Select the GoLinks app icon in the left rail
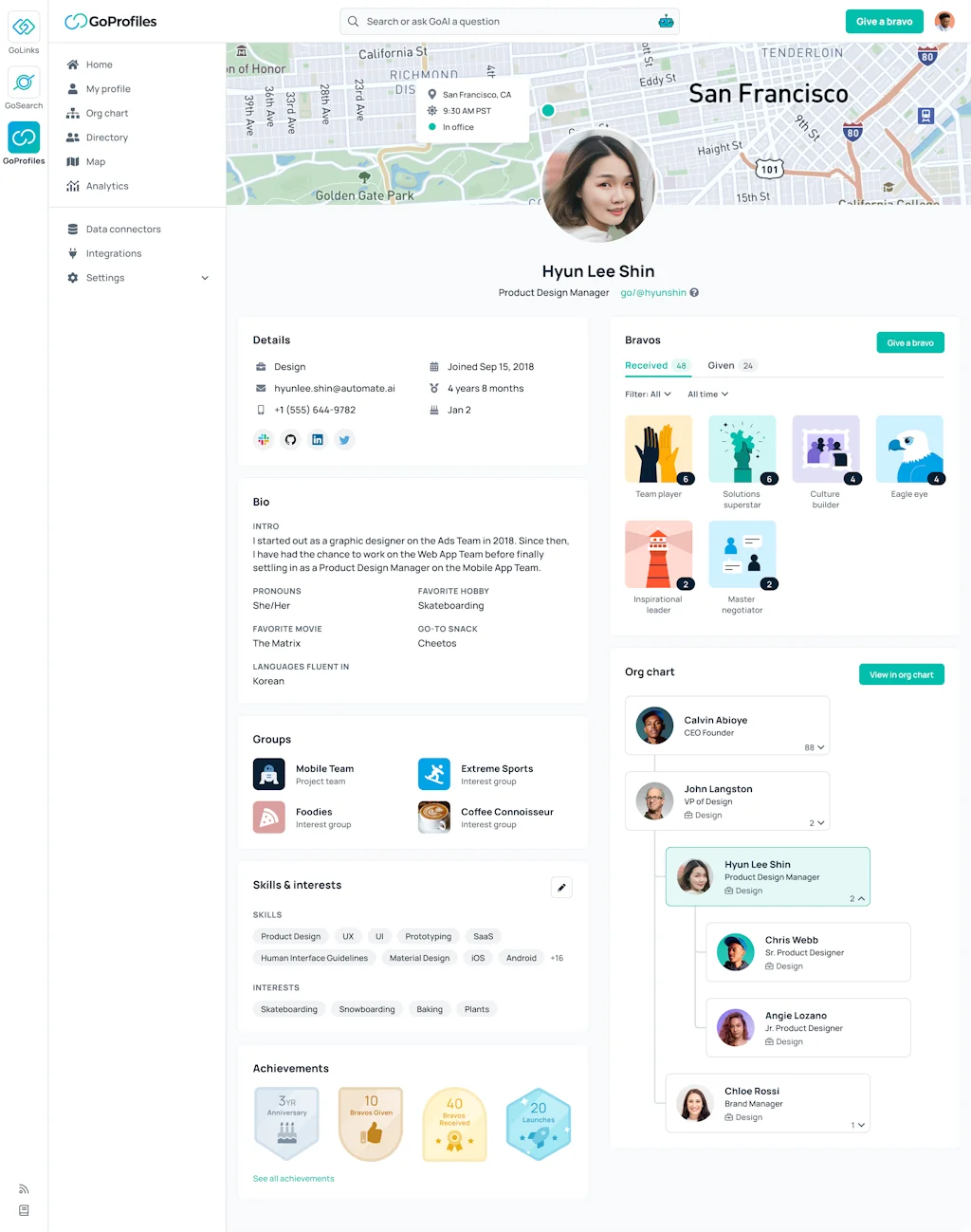 click(x=24, y=29)
